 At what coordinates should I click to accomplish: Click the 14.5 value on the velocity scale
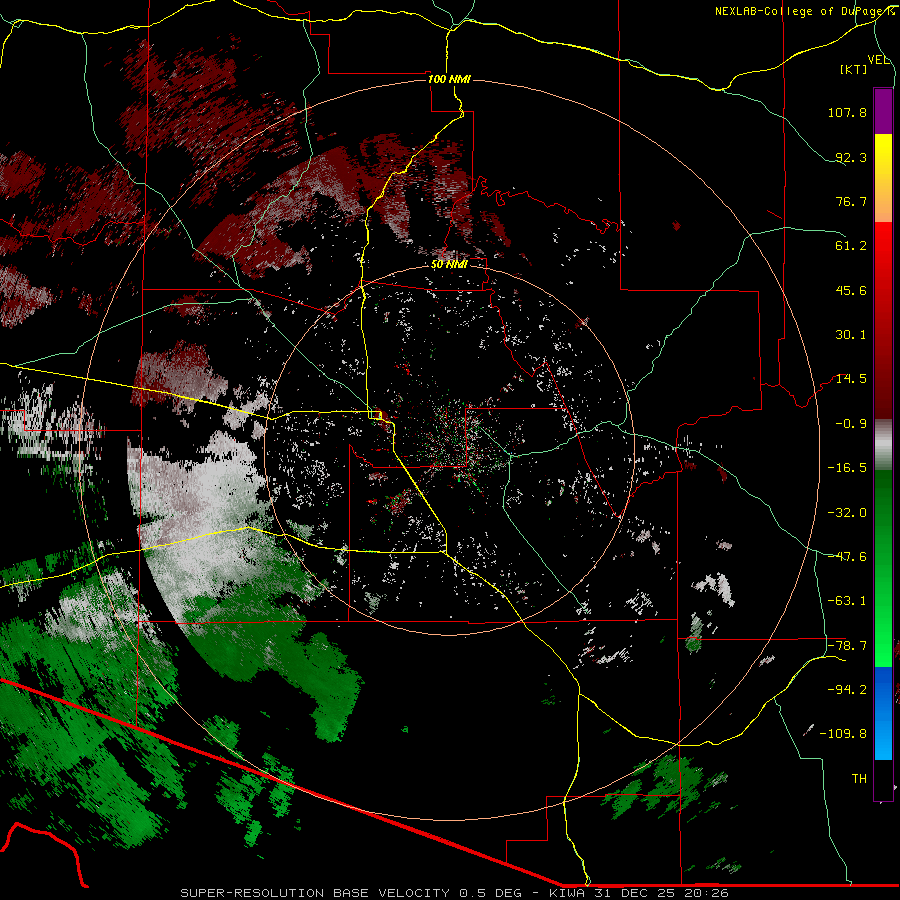pos(851,379)
